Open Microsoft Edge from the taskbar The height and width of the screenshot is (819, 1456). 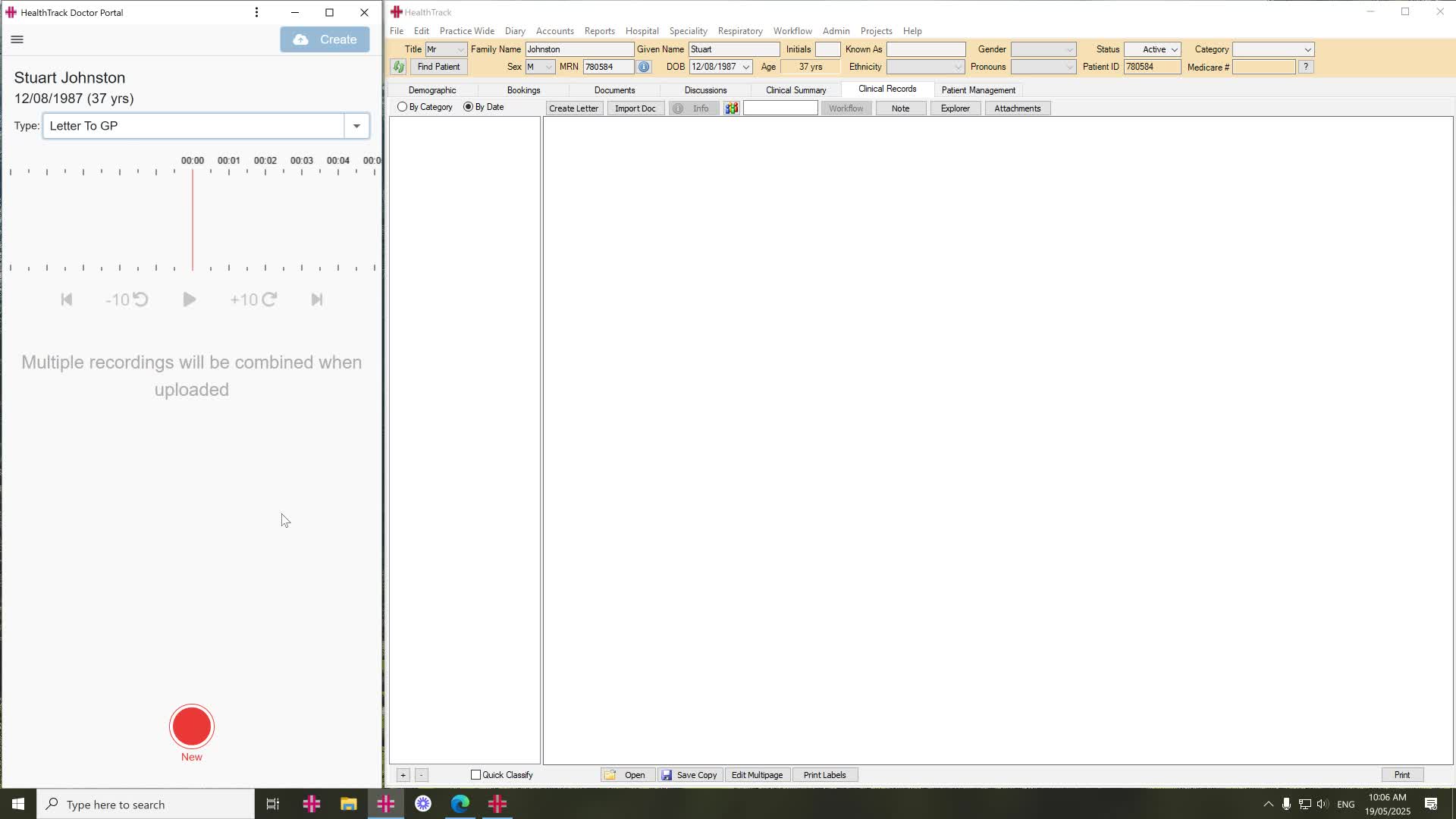pyautogui.click(x=460, y=804)
